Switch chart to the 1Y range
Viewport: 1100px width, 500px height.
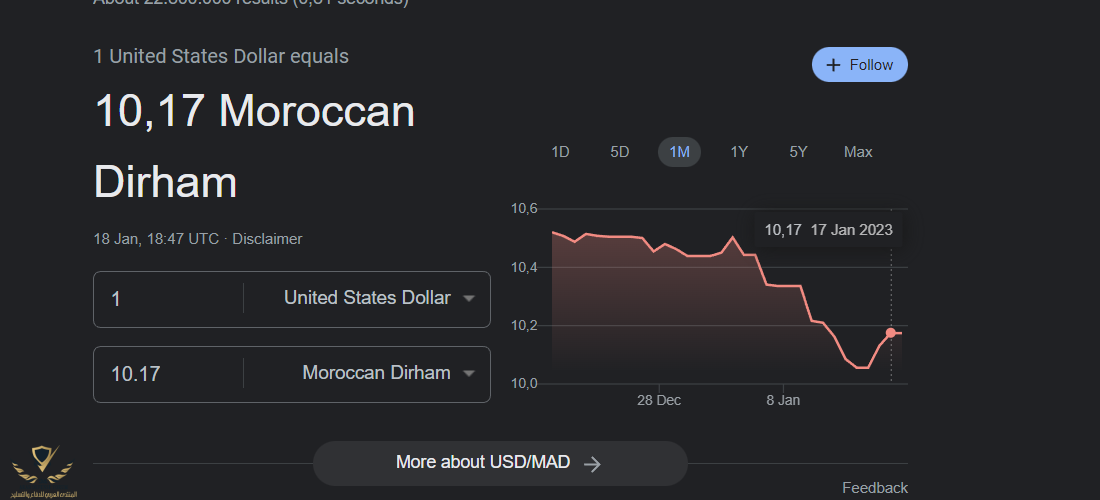pyautogui.click(x=739, y=152)
